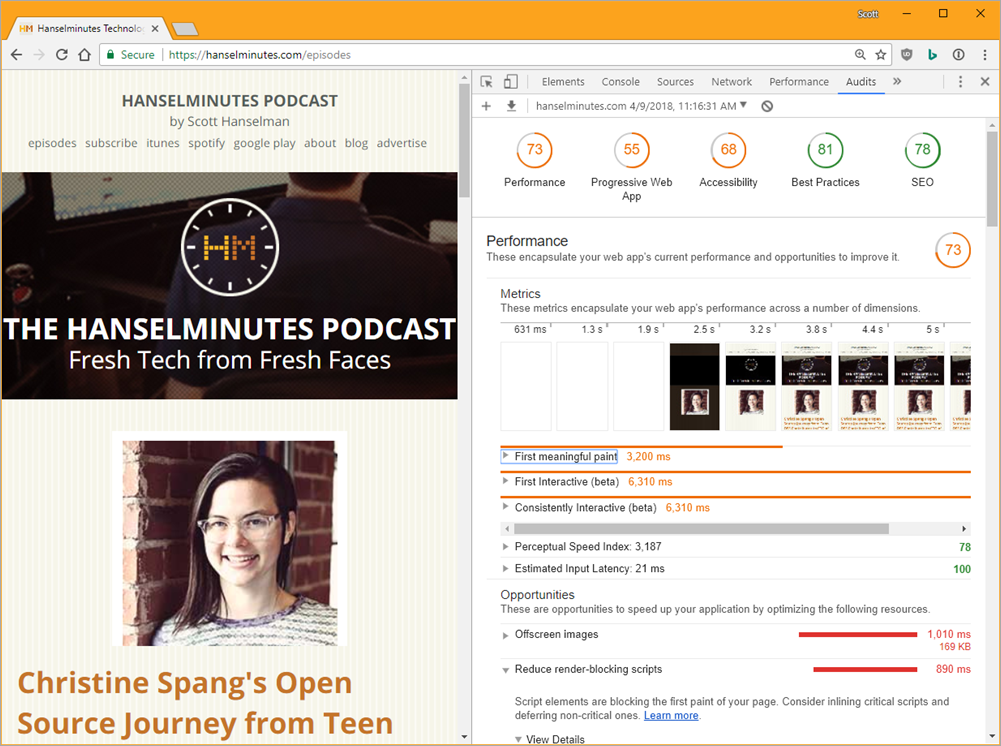Switch to the Console tab
The width and height of the screenshot is (1001, 746).
(x=621, y=82)
